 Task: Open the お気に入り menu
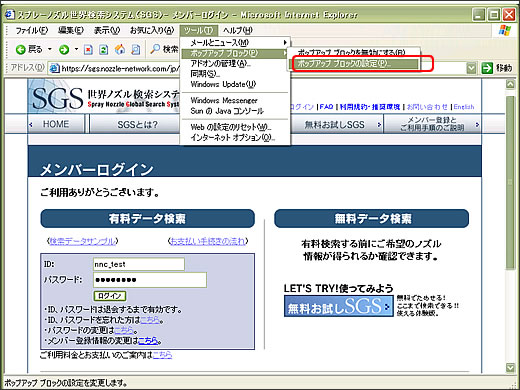click(152, 31)
